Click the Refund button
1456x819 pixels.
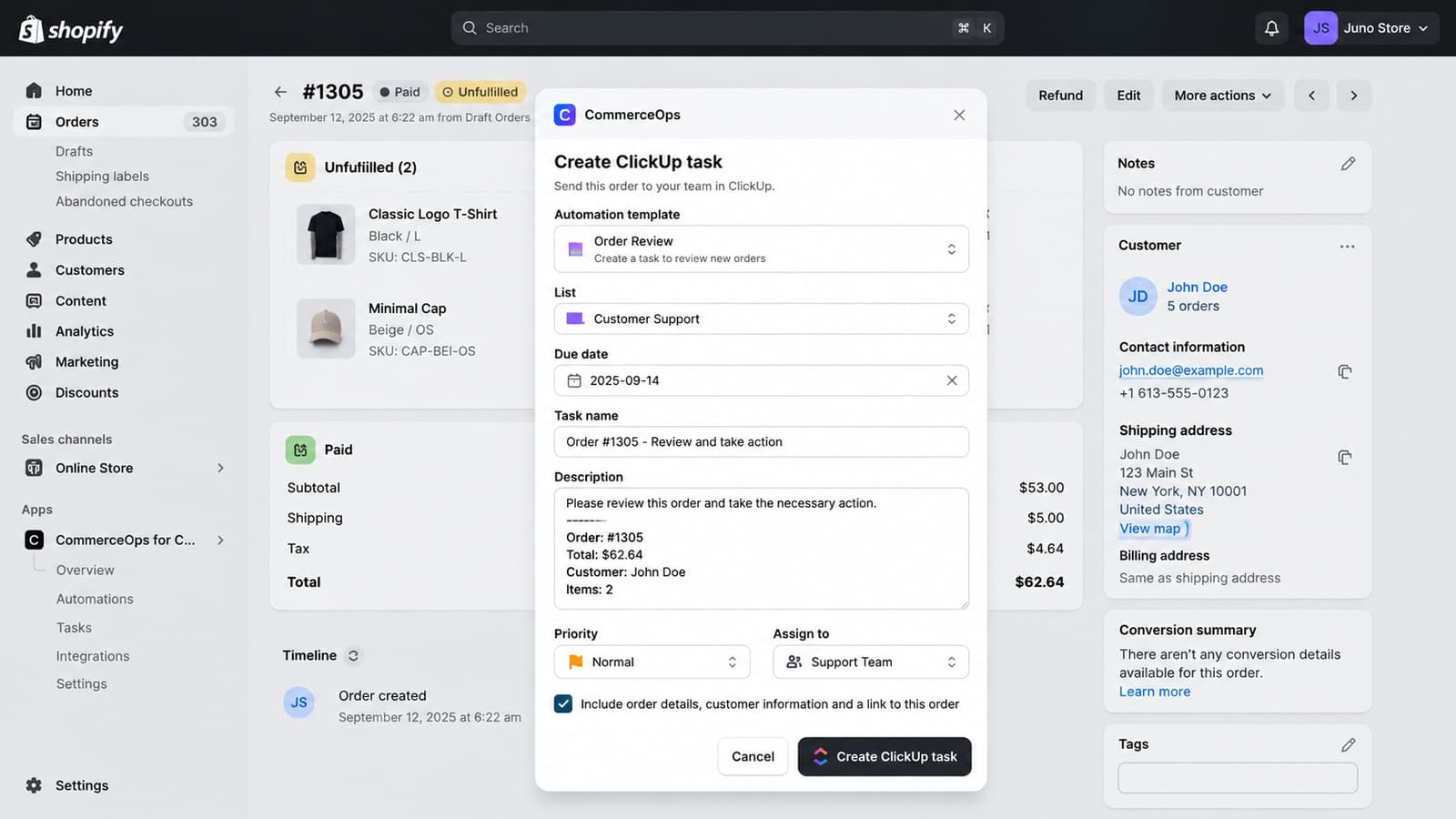[x=1061, y=96]
